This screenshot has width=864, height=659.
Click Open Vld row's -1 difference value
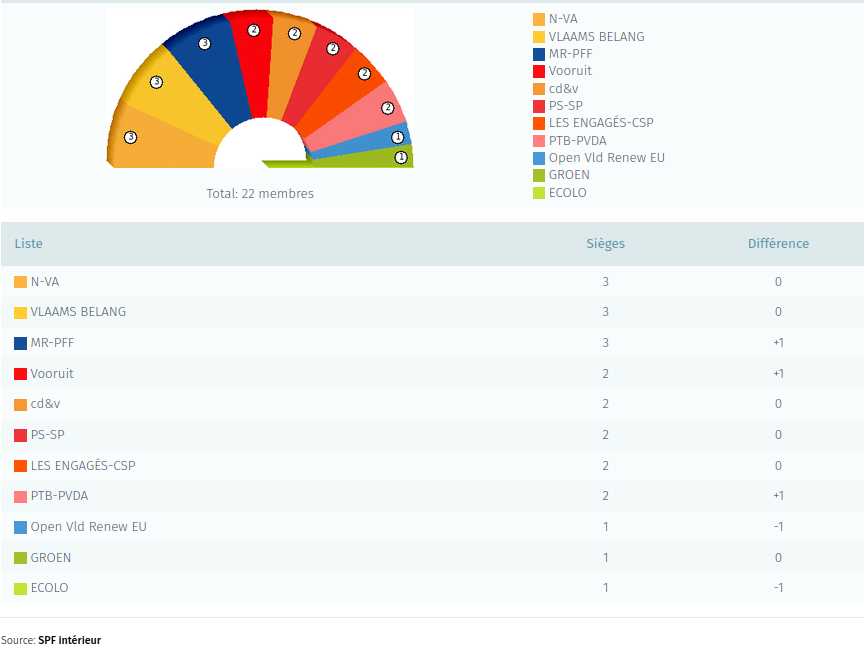tap(778, 527)
